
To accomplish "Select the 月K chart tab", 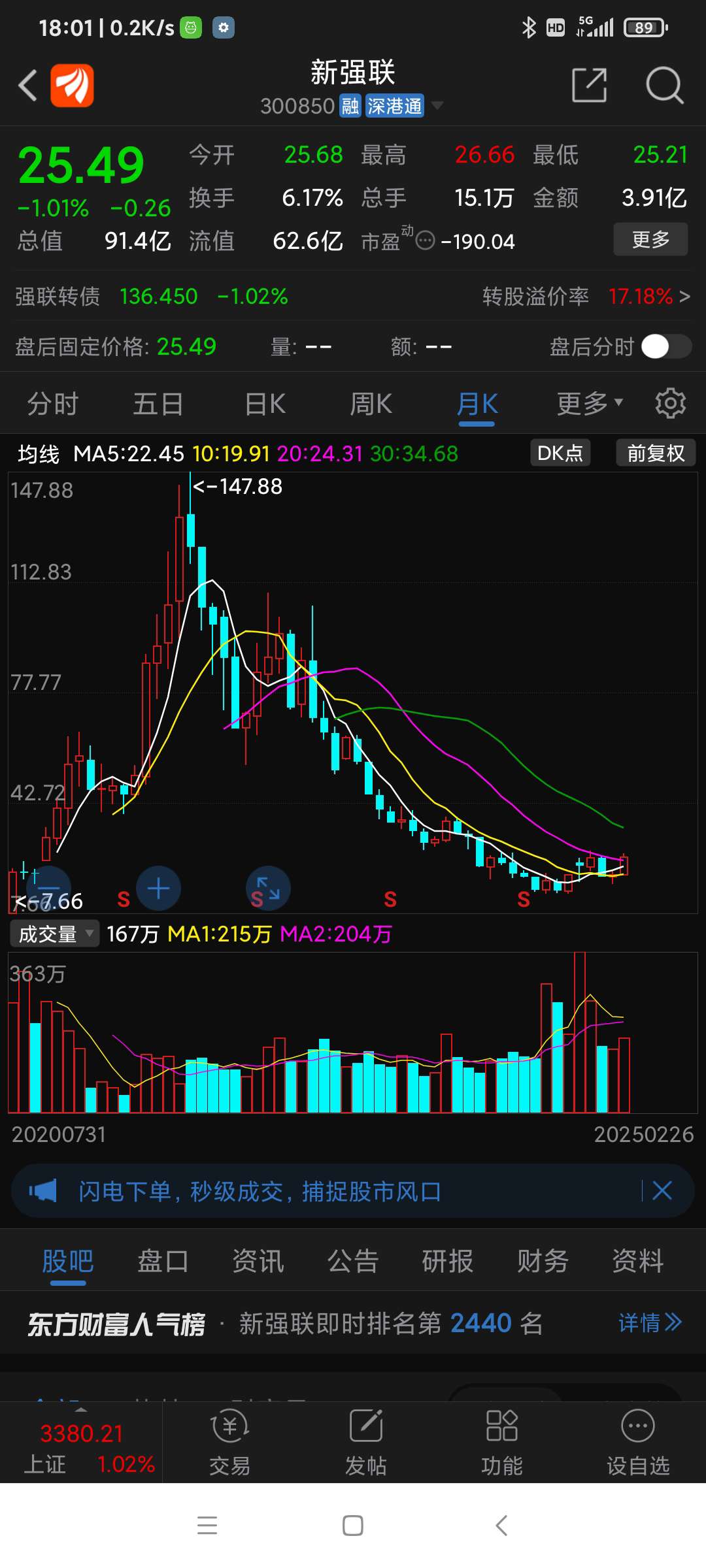I will point(477,404).
